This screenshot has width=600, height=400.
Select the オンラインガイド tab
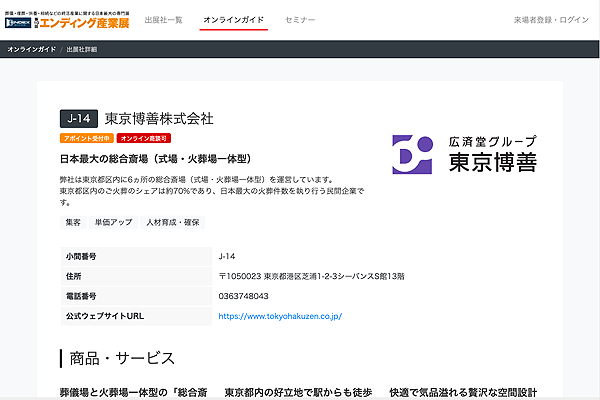[x=233, y=20]
